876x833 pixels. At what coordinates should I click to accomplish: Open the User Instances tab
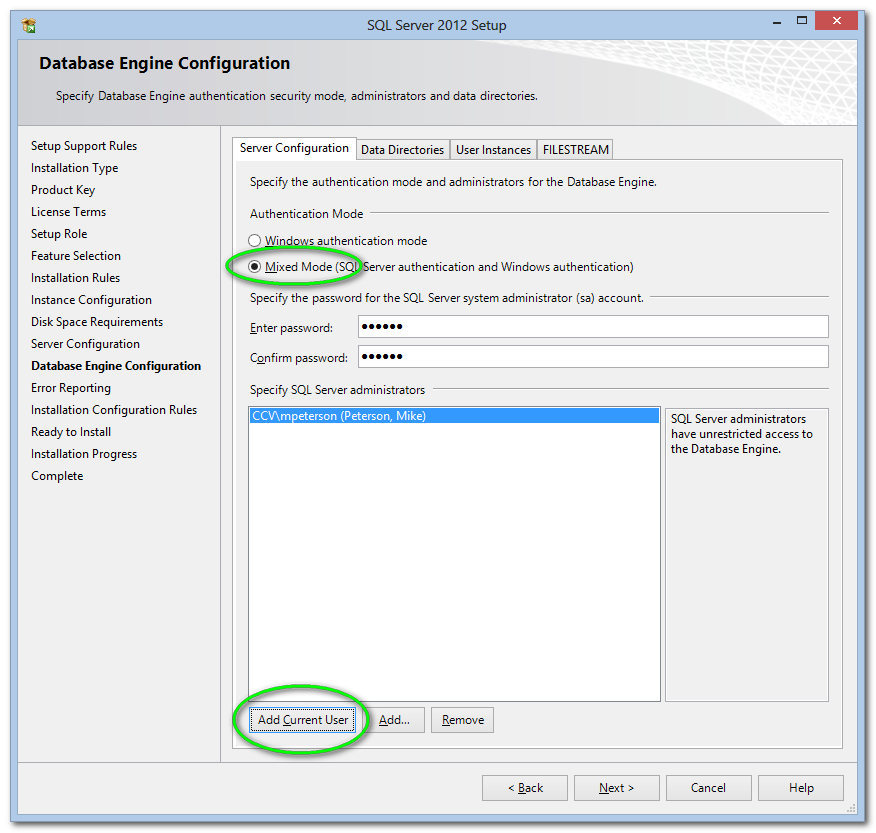click(x=493, y=150)
